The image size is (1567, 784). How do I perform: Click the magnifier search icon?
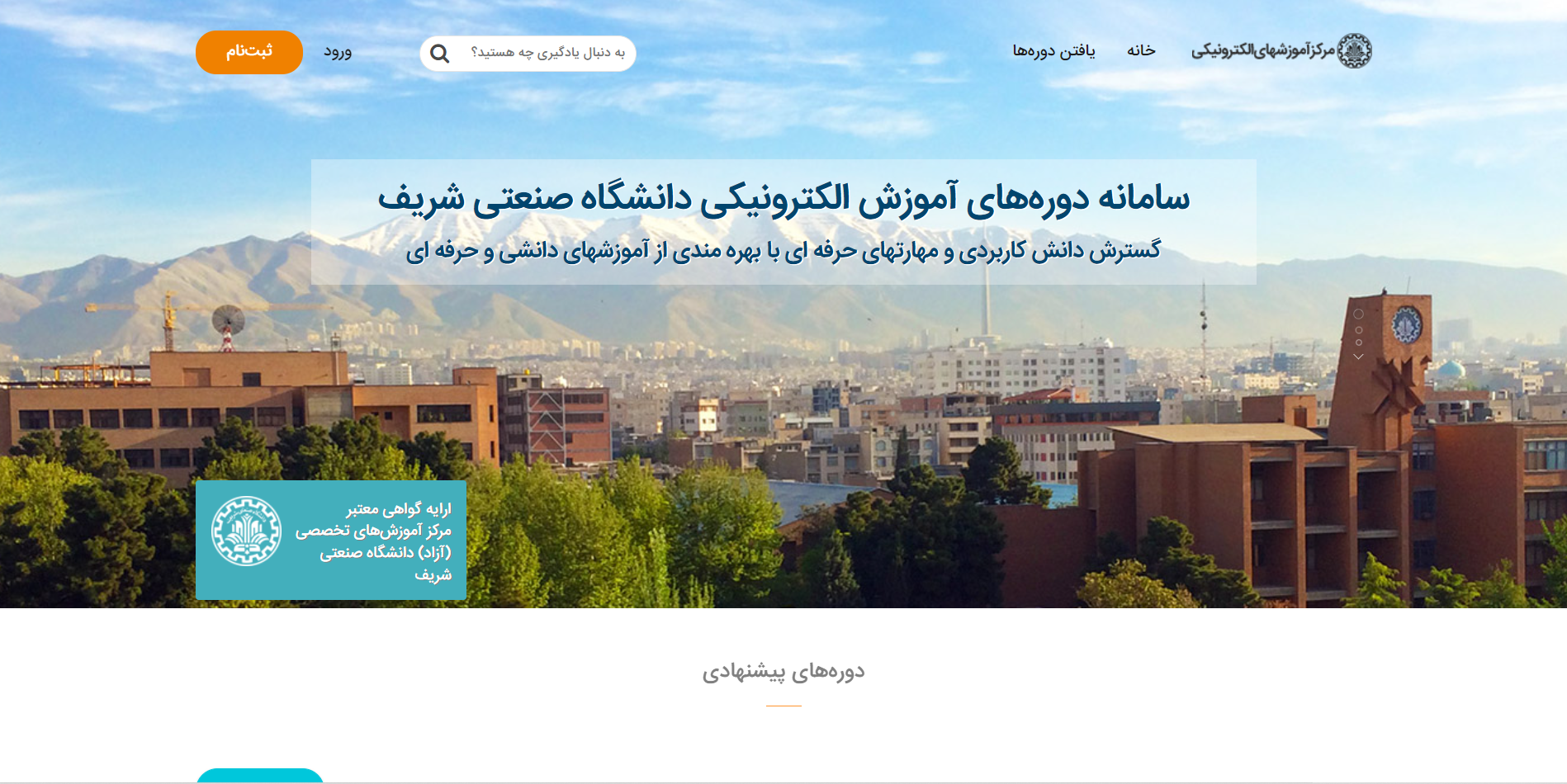click(440, 54)
